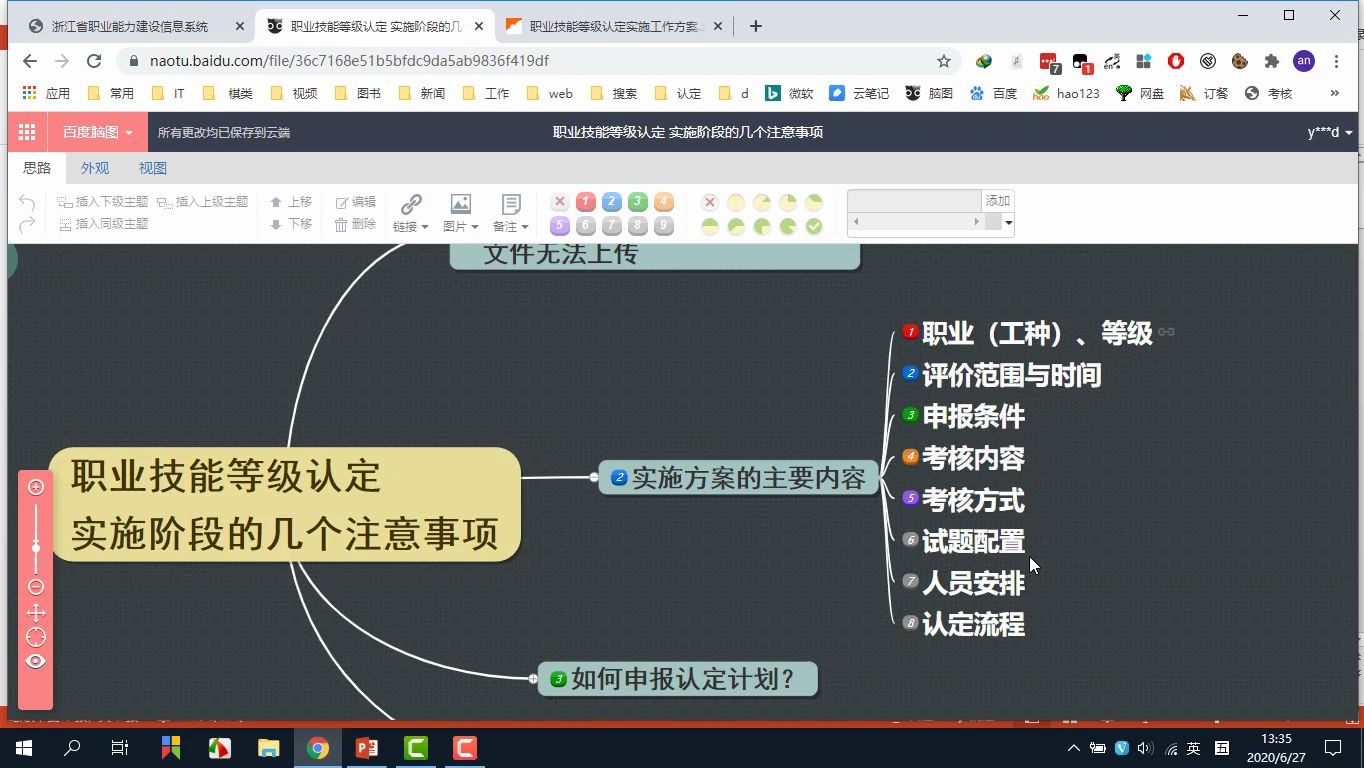Image resolution: width=1364 pixels, height=768 pixels.
Task: Switch to 职业技能等级认定实施工作方案 browser tab
Action: click(615, 27)
